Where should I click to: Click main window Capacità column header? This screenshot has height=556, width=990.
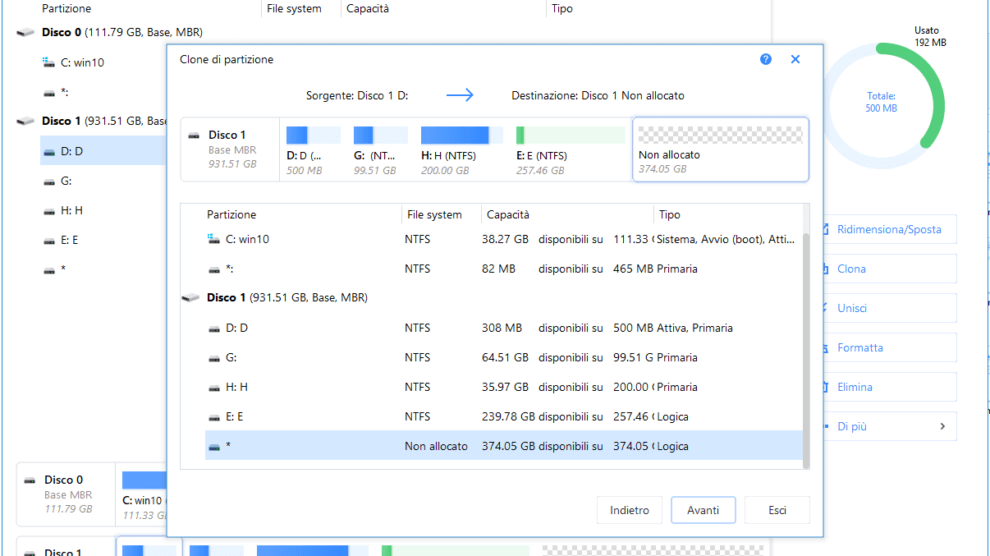coord(367,9)
